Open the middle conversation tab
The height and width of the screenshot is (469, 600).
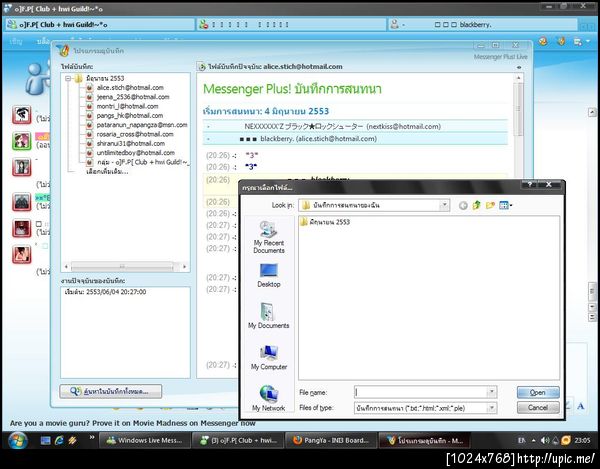tap(292, 25)
